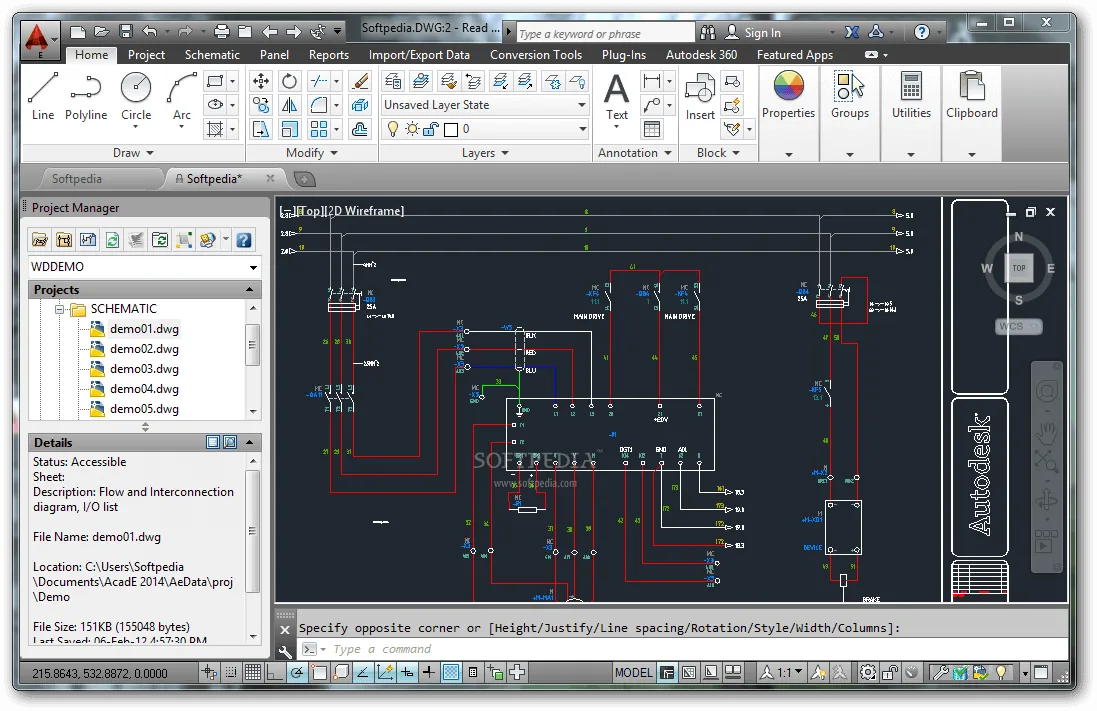Select the Polyline tool
Image resolution: width=1097 pixels, height=711 pixels.
(86, 97)
